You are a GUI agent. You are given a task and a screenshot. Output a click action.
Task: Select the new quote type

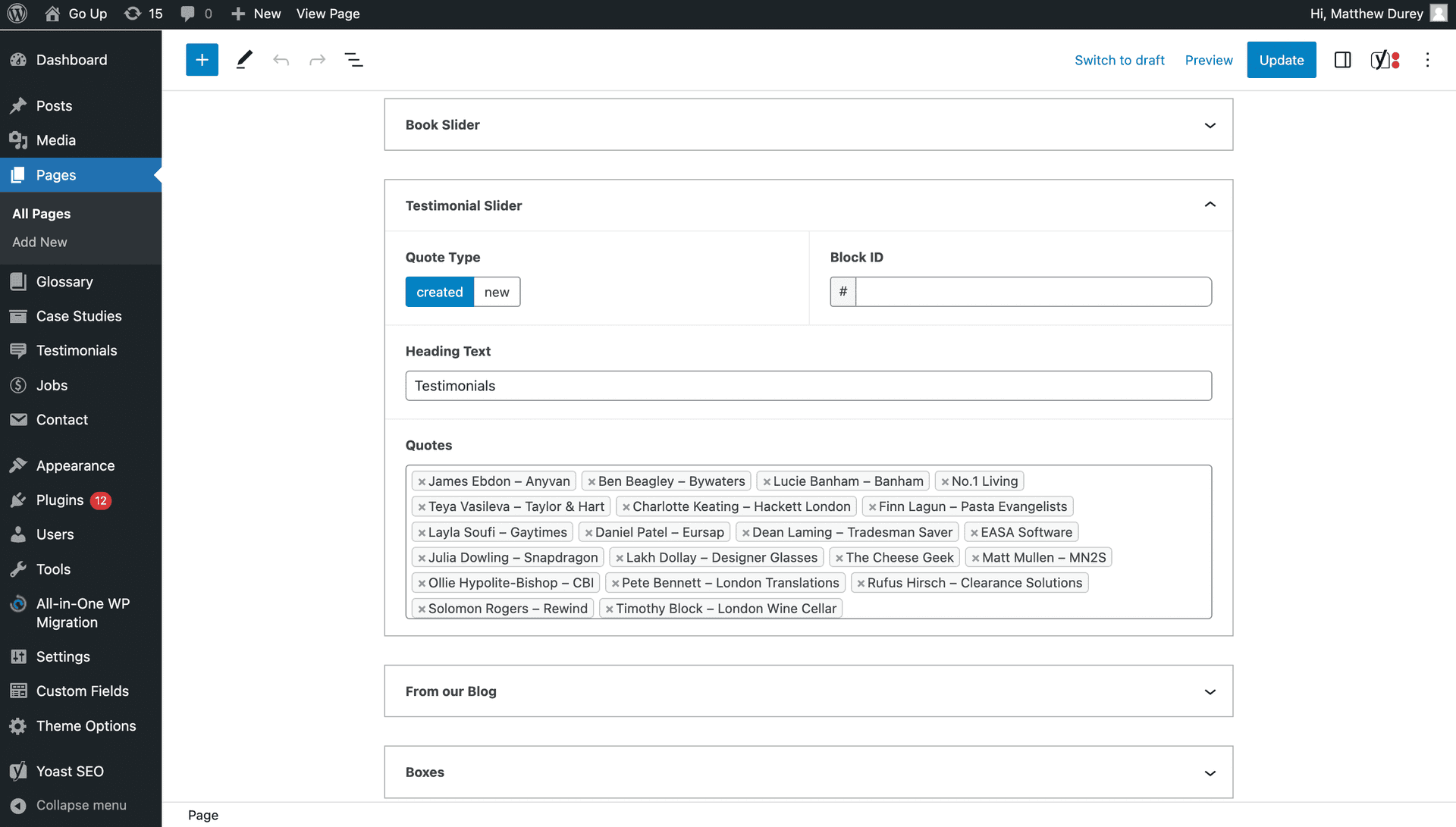[x=497, y=292]
